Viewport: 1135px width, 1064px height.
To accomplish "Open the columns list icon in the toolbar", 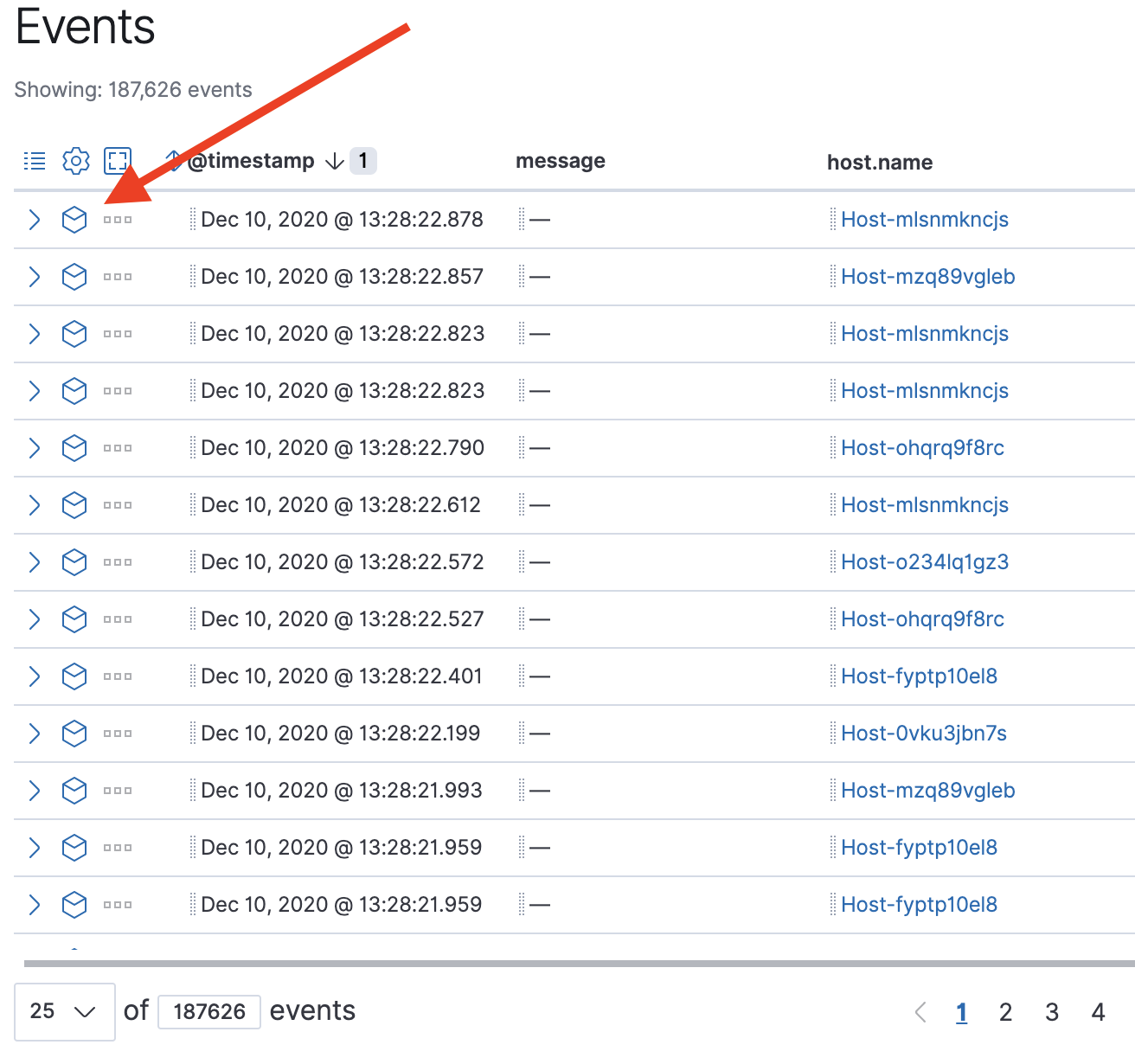I will click(34, 160).
